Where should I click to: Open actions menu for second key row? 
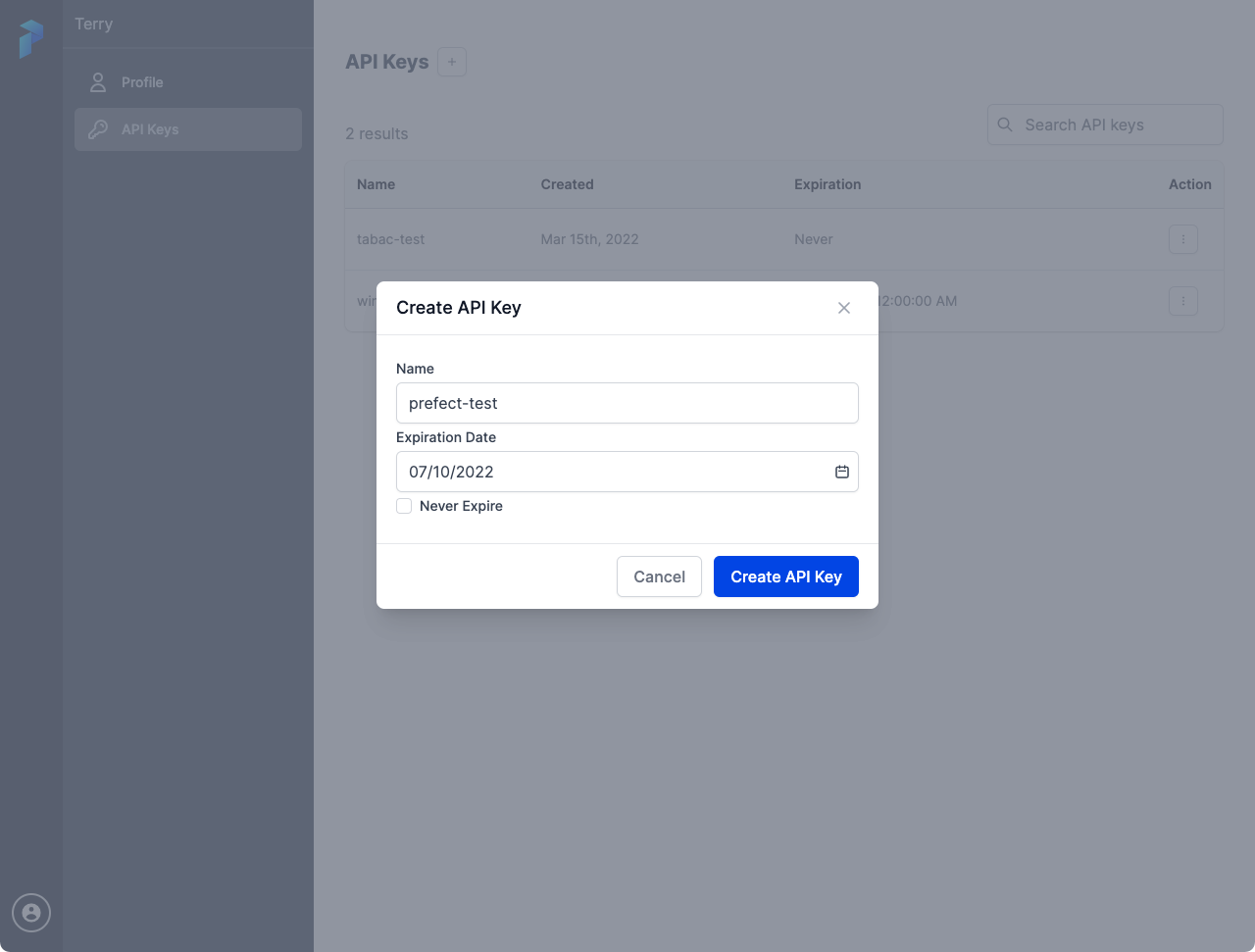pyautogui.click(x=1183, y=301)
